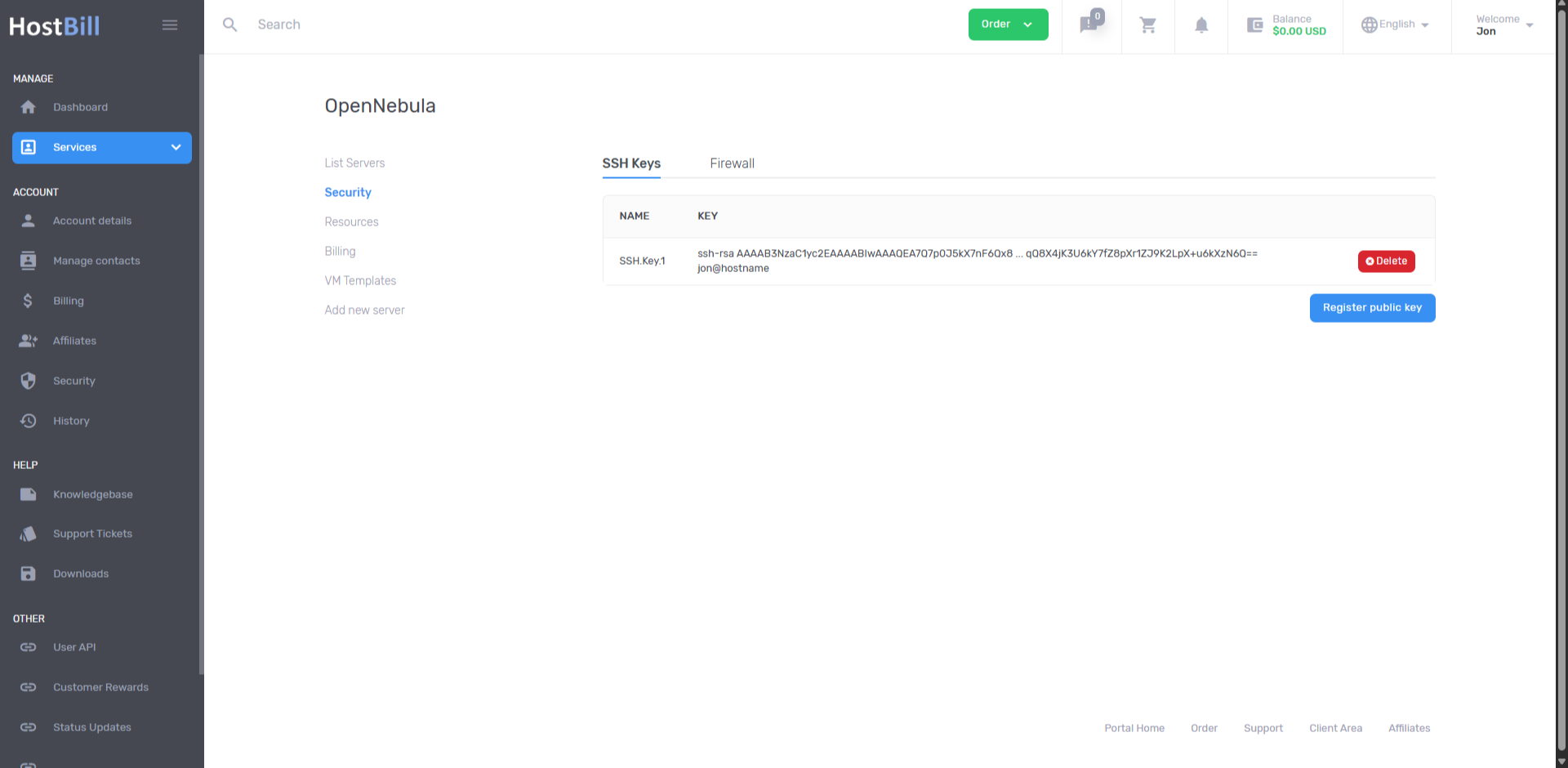The image size is (1568, 768).
Task: Click the Customer Rewards link icon
Action: coord(29,687)
